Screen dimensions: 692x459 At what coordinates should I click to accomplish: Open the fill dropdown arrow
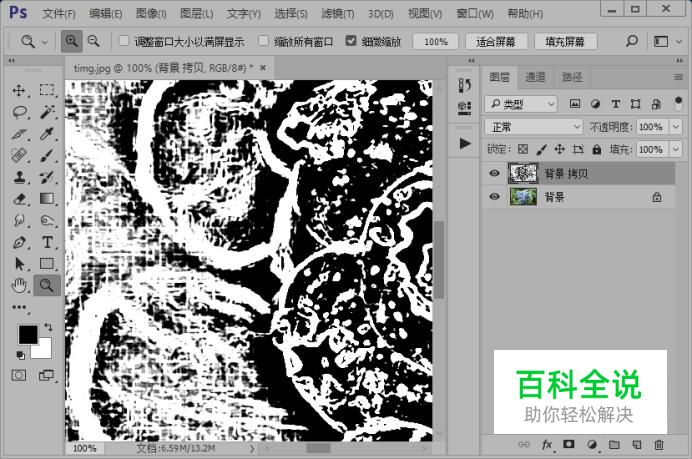click(676, 150)
